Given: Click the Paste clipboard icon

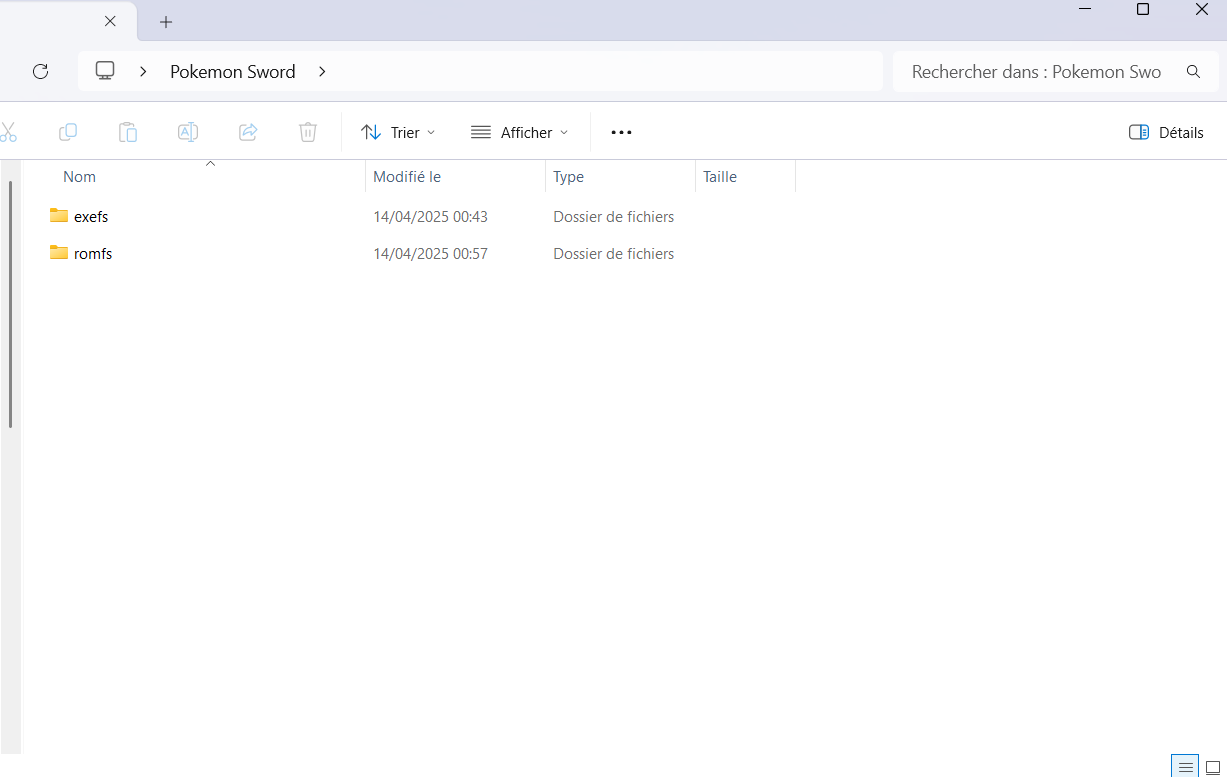Looking at the screenshot, I should point(128,132).
